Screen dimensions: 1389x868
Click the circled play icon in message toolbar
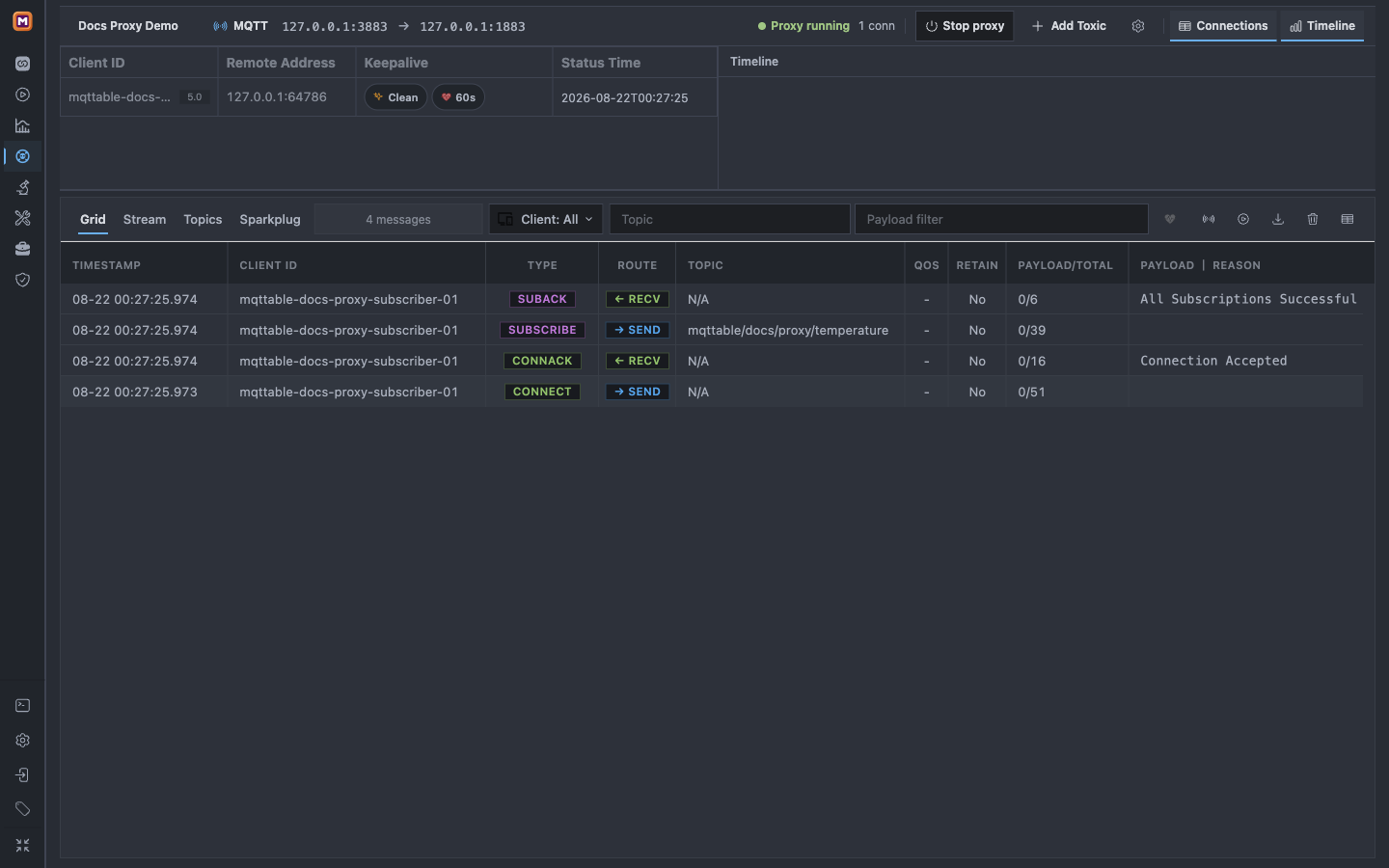pyautogui.click(x=1243, y=219)
